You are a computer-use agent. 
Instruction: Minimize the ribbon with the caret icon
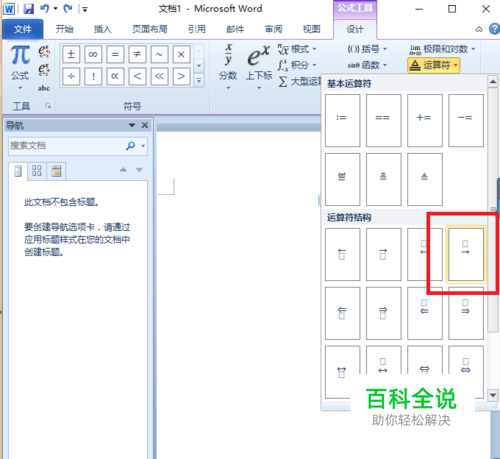point(479,29)
